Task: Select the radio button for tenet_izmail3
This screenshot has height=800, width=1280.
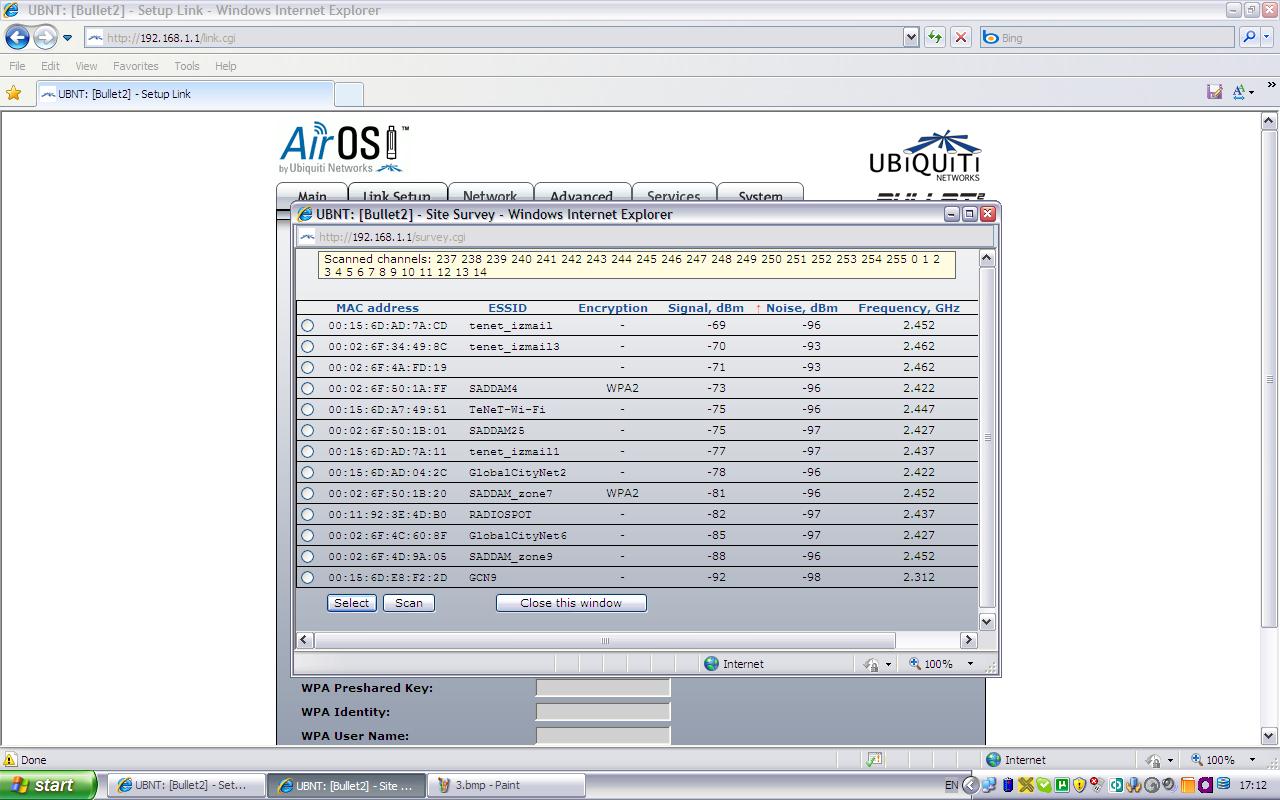Action: click(x=307, y=347)
